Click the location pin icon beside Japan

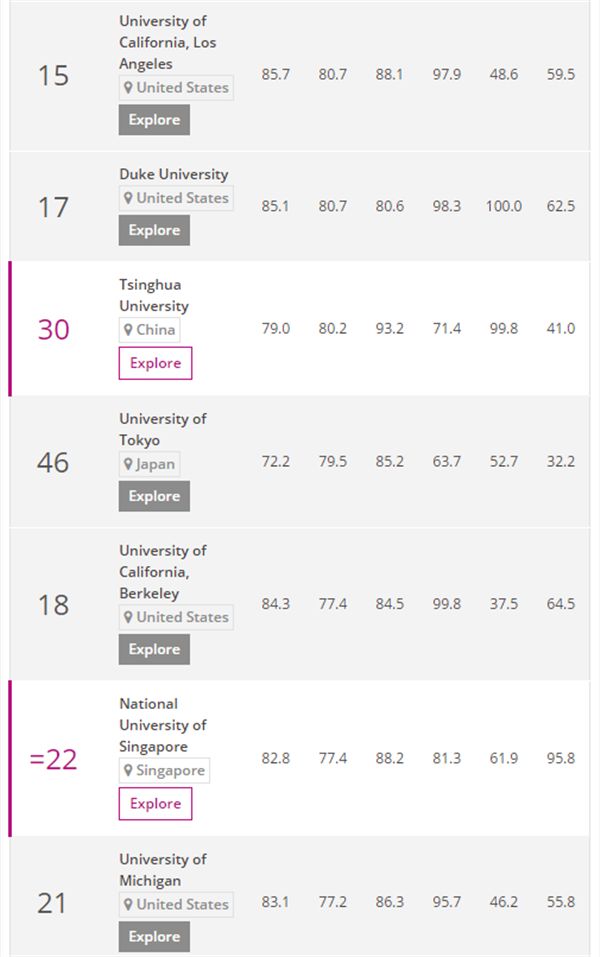click(x=128, y=464)
